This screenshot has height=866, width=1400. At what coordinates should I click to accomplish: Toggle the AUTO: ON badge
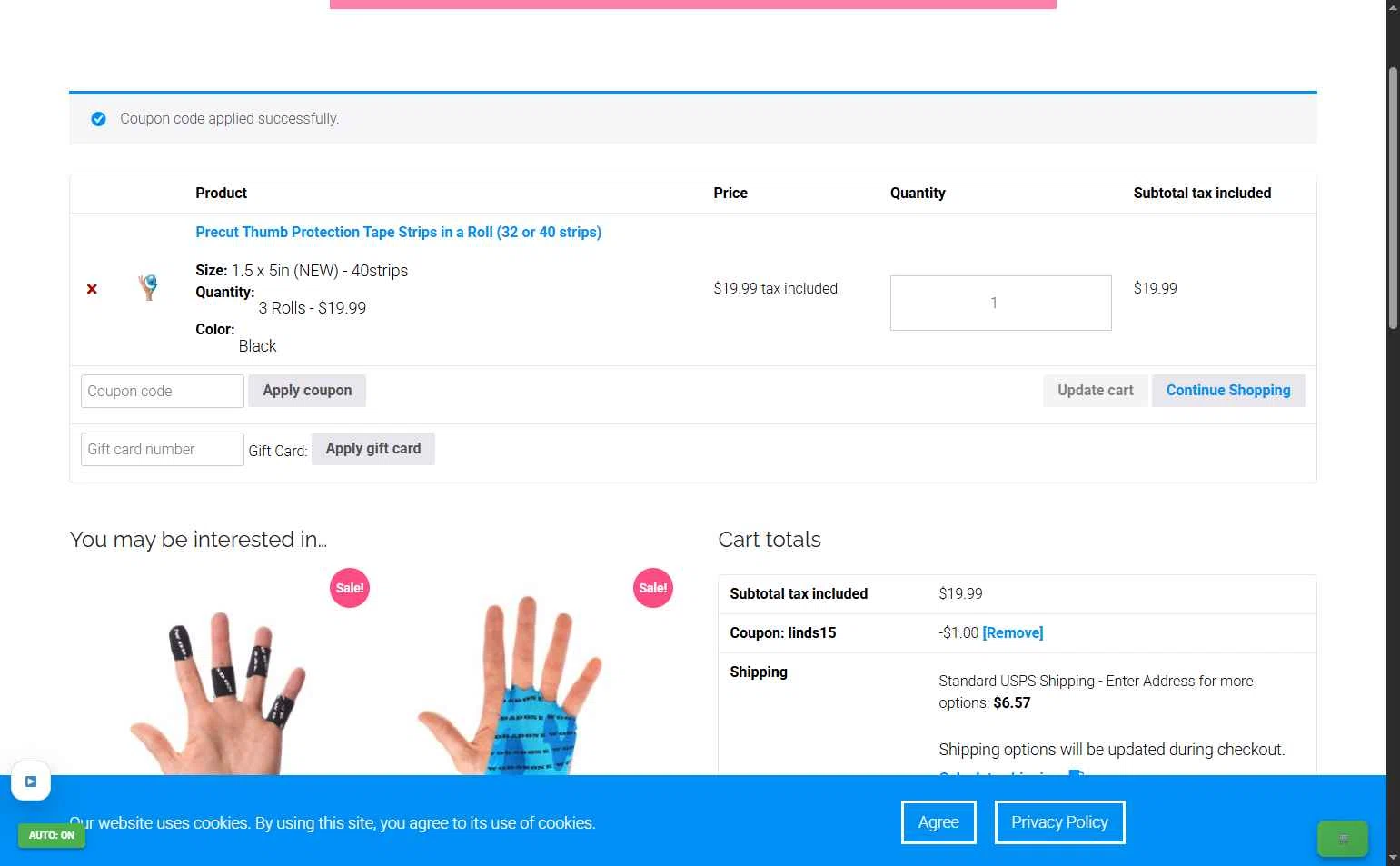(x=51, y=835)
